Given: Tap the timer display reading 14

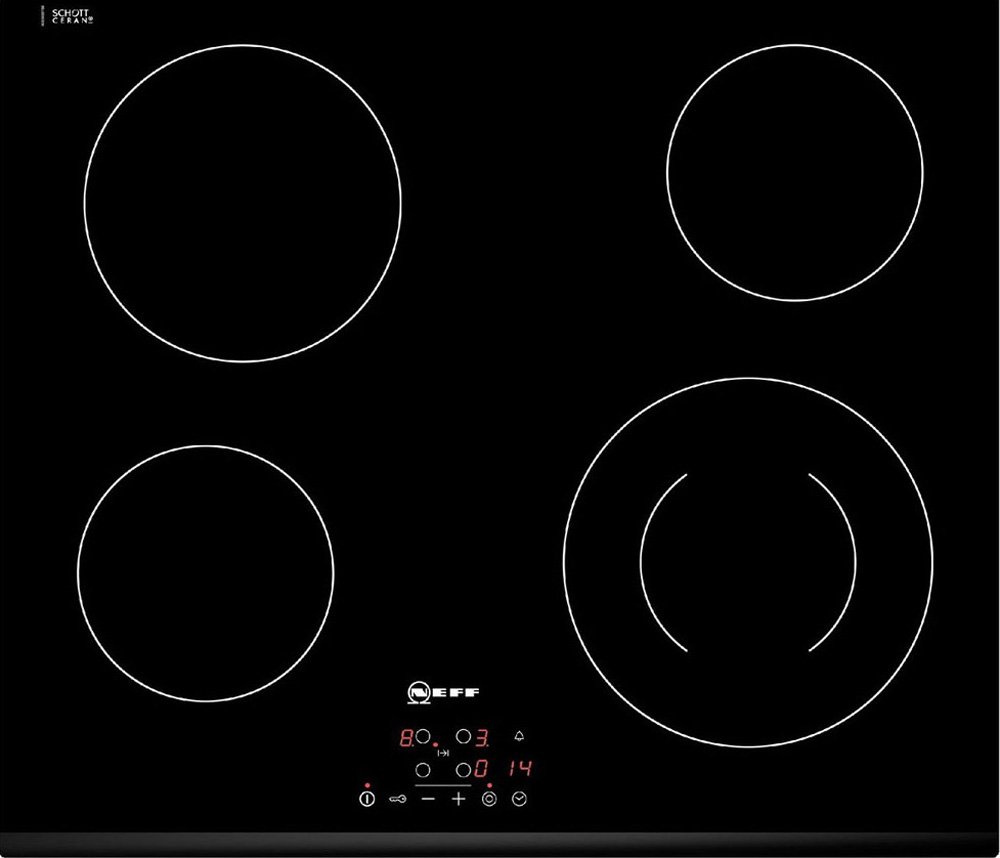Looking at the screenshot, I should [517, 769].
